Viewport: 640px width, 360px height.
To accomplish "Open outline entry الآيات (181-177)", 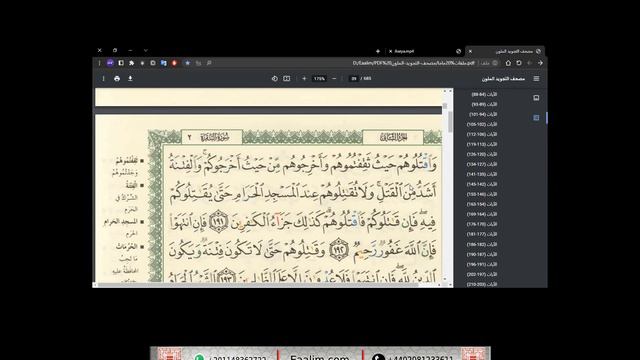I will point(482,234).
